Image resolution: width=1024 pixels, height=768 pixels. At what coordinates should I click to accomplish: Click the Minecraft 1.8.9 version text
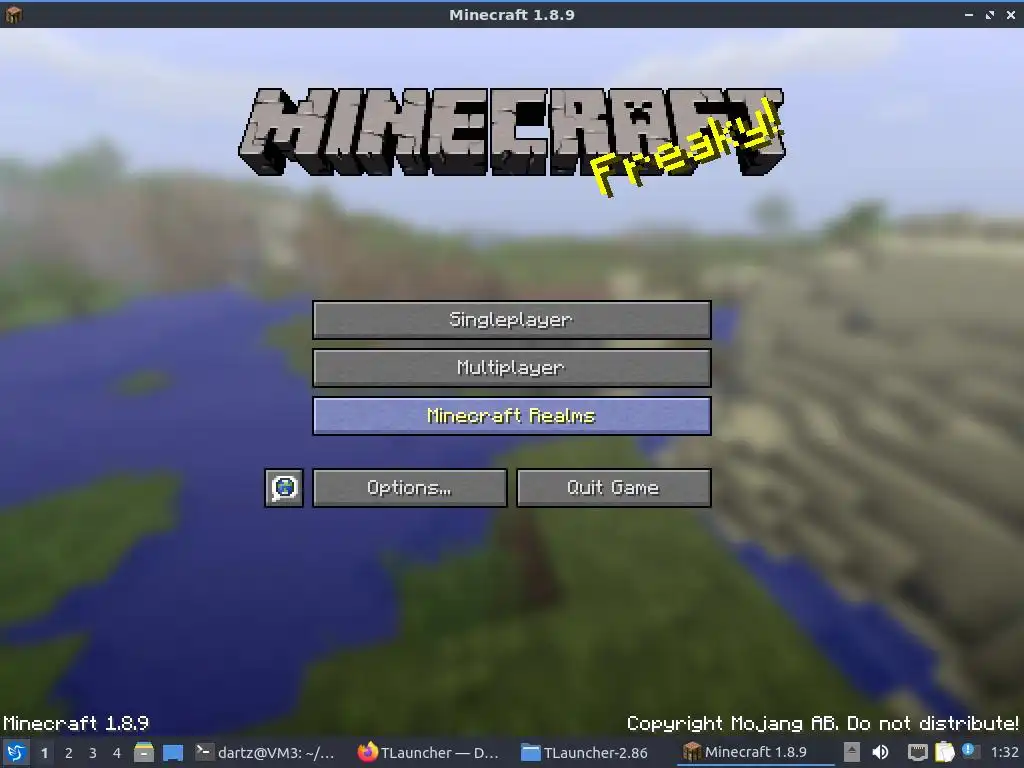point(76,723)
